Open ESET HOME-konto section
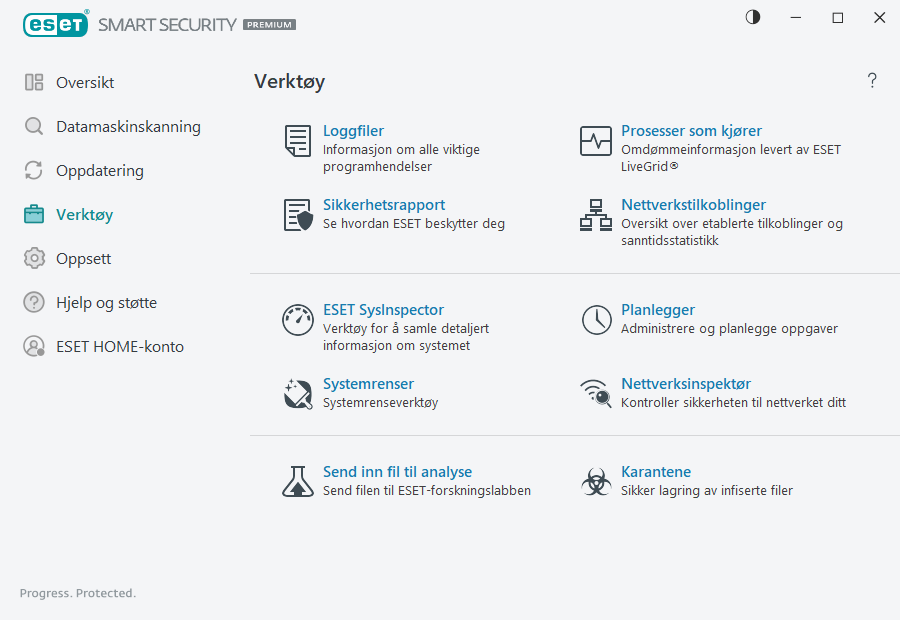This screenshot has height=620, width=900. [x=119, y=347]
